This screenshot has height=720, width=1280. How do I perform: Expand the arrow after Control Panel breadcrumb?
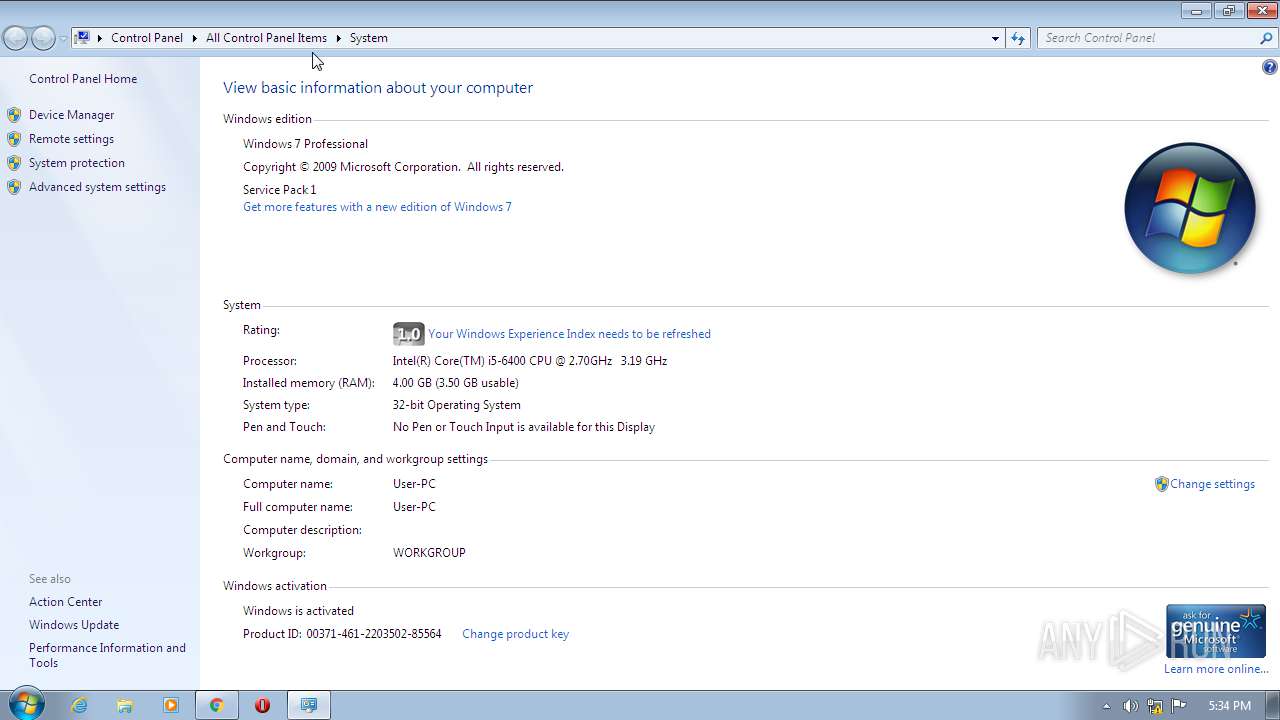[x=194, y=38]
